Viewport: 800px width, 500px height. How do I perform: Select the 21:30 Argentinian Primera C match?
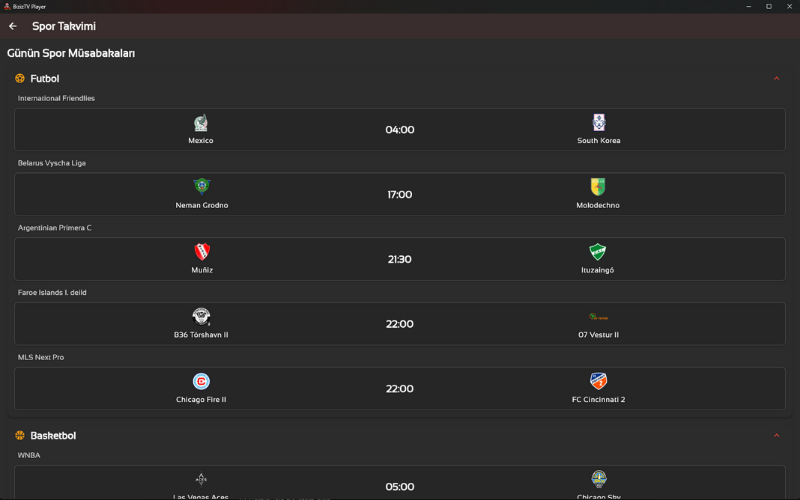pos(400,259)
